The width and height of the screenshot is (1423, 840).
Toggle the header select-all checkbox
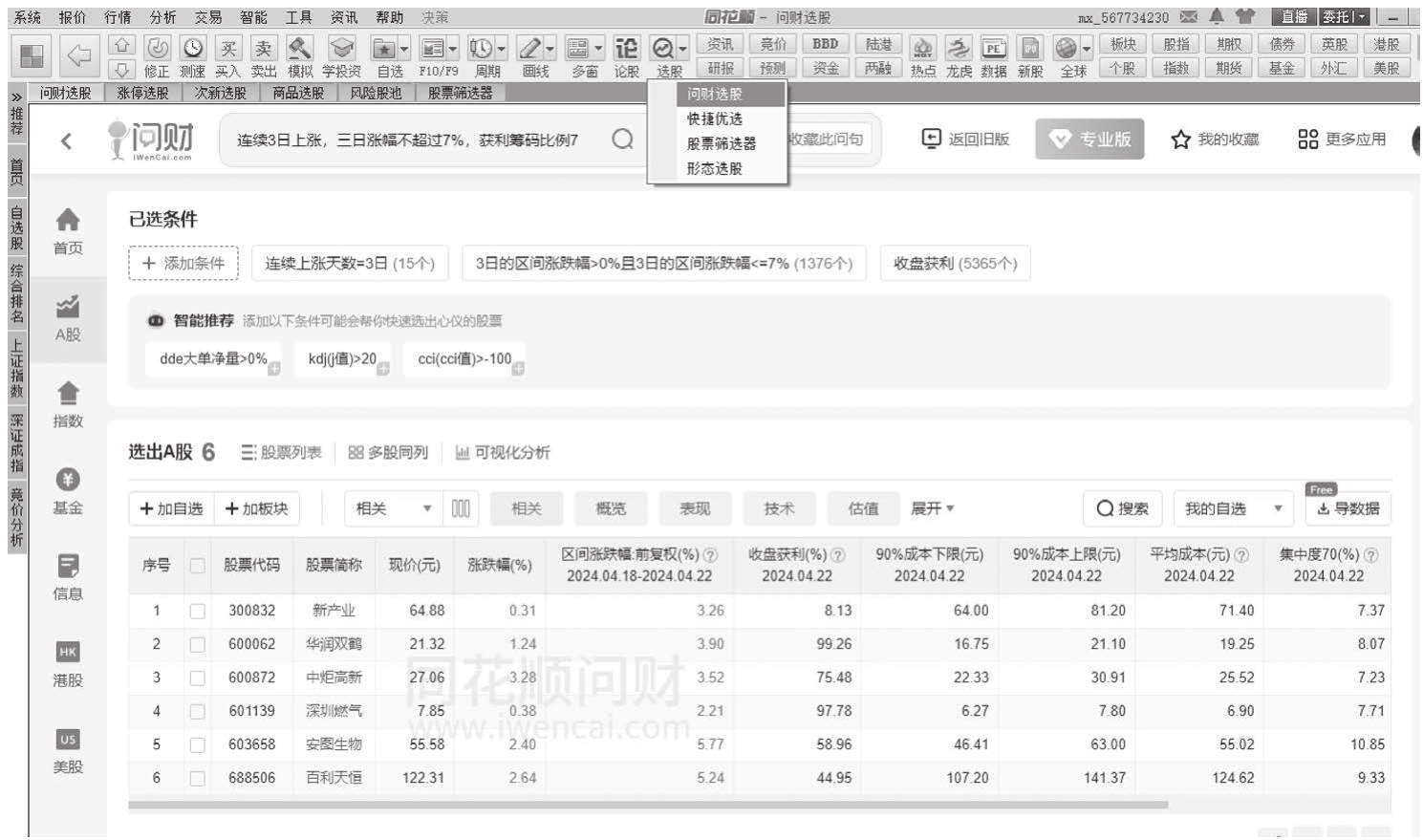tap(197, 566)
